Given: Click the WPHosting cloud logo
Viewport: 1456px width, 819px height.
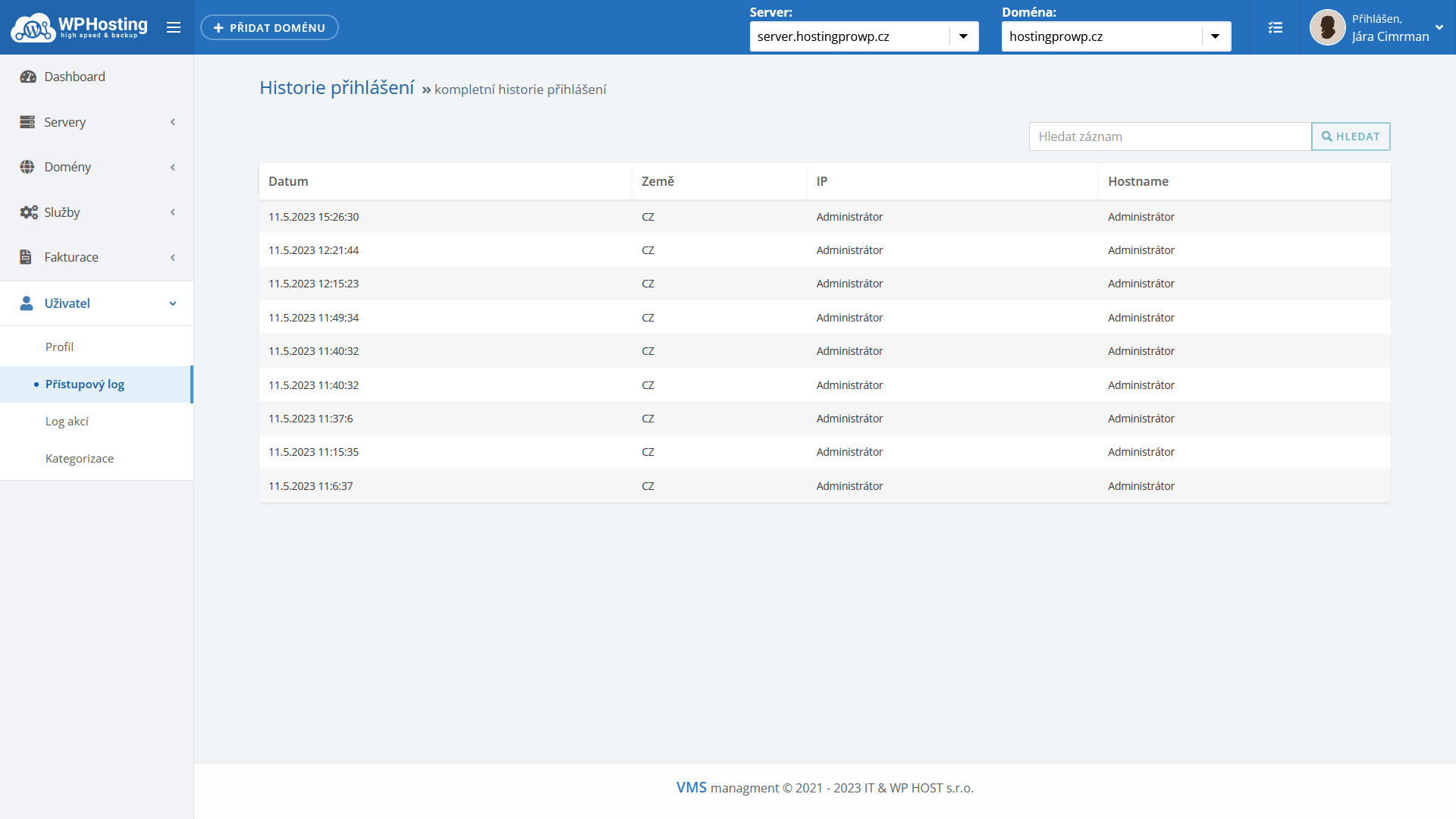Looking at the screenshot, I should click(x=33, y=28).
